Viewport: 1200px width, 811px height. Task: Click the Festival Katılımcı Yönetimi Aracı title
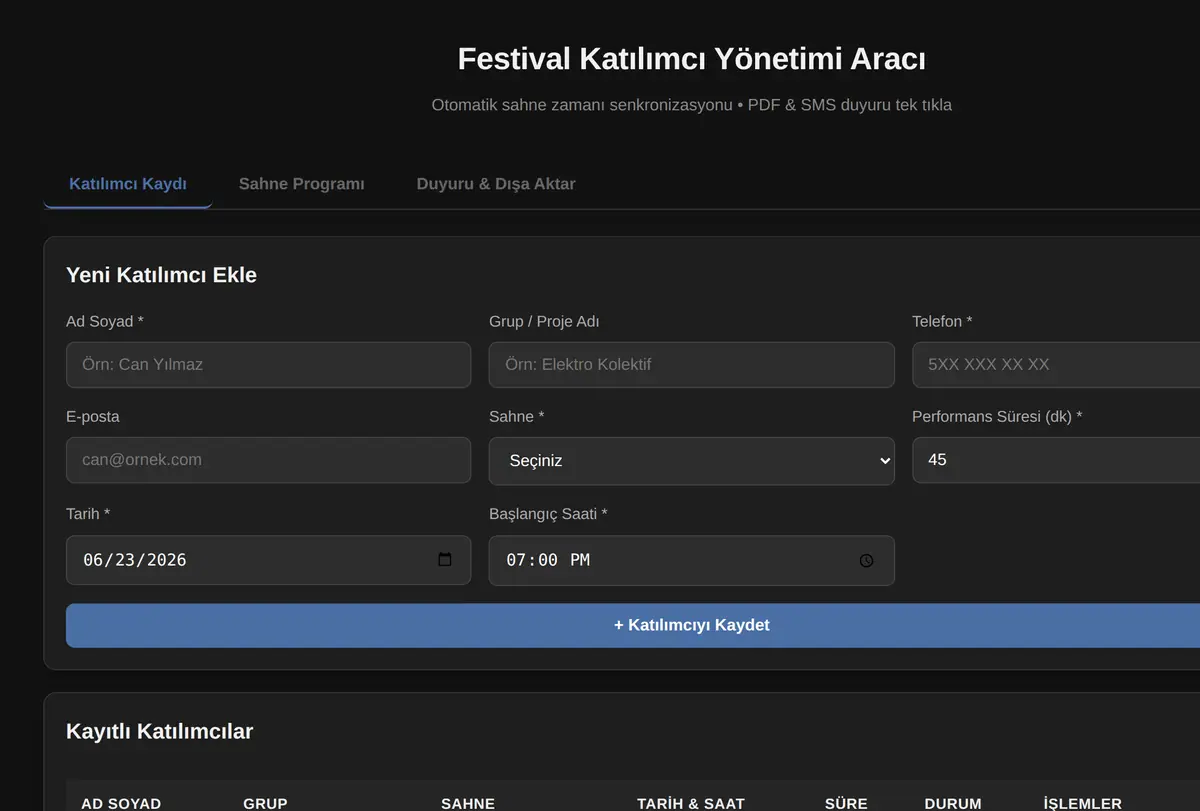692,59
